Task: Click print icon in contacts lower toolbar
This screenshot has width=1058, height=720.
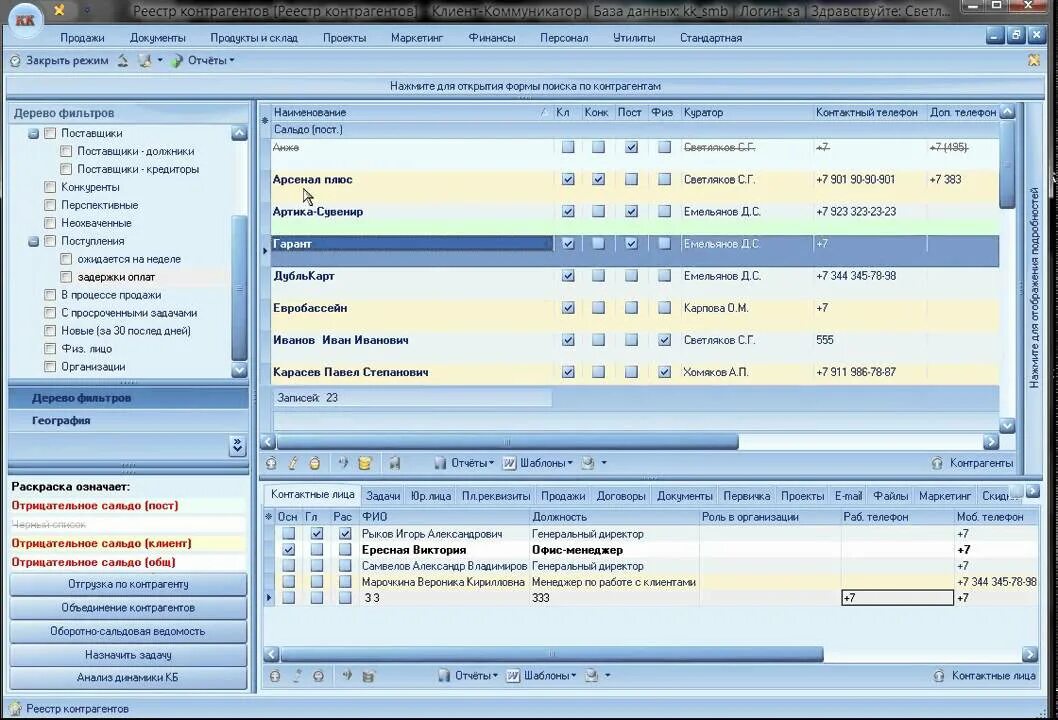Action: [592, 675]
